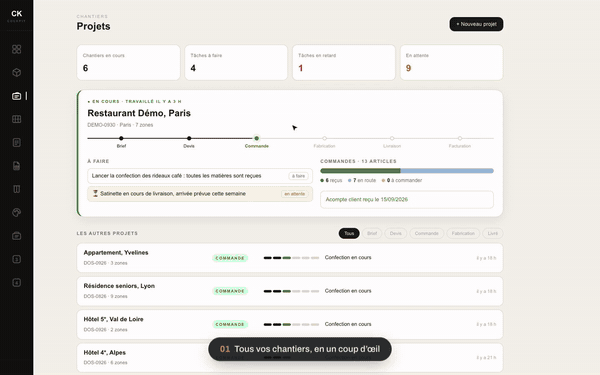Click the Facturation step on project timeline

(460, 142)
